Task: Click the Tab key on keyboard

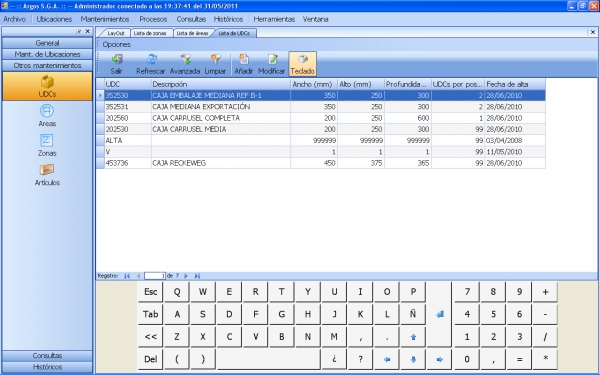Action: tap(150, 314)
